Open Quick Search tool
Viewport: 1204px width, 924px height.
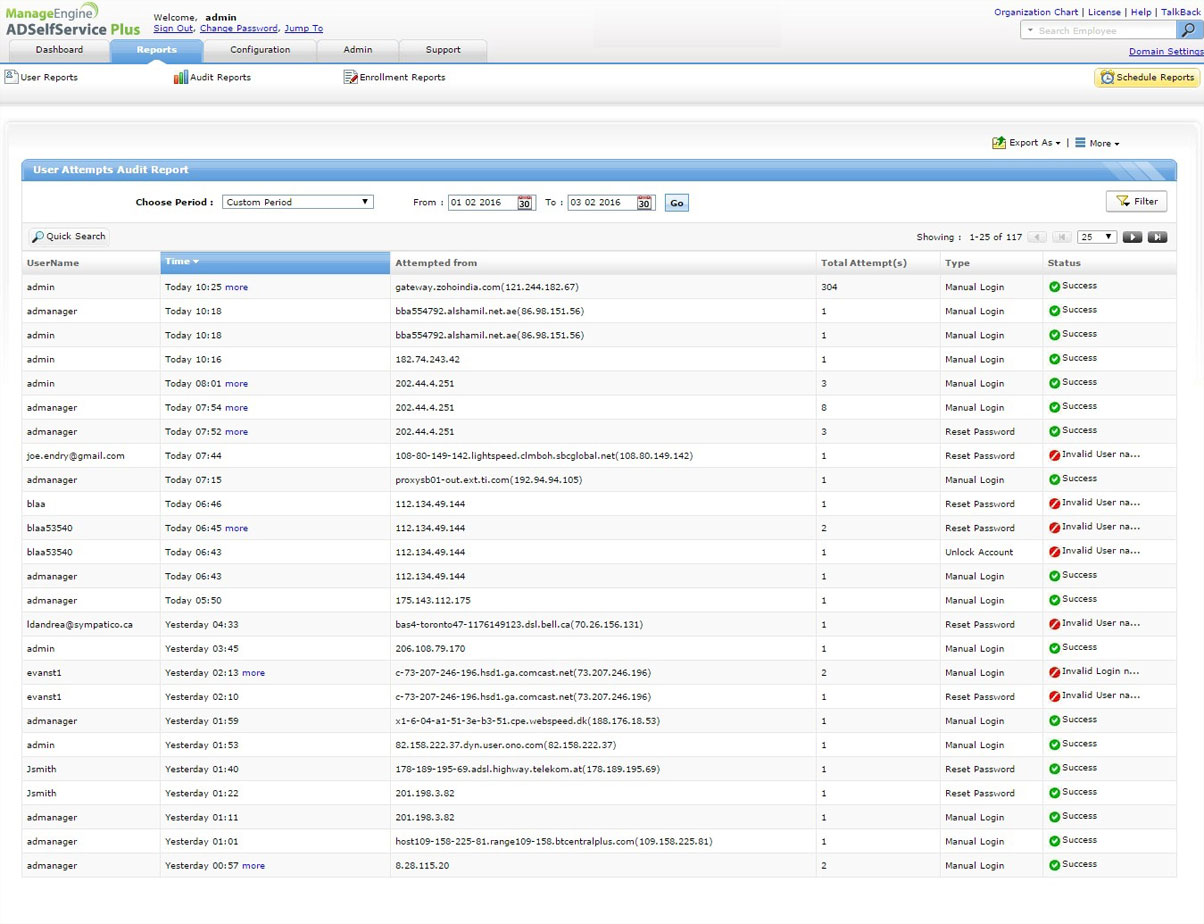69,237
